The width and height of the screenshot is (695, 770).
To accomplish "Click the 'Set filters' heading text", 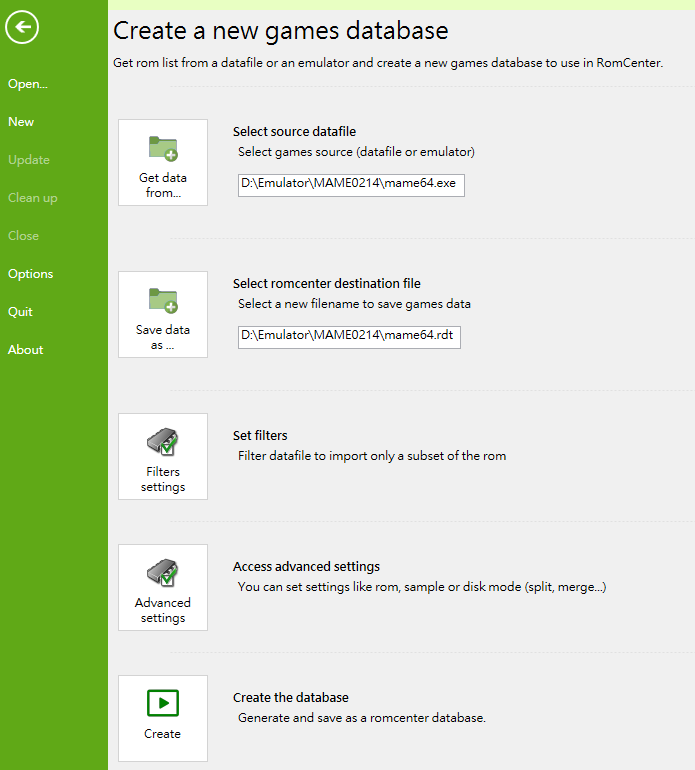I will point(260,435).
